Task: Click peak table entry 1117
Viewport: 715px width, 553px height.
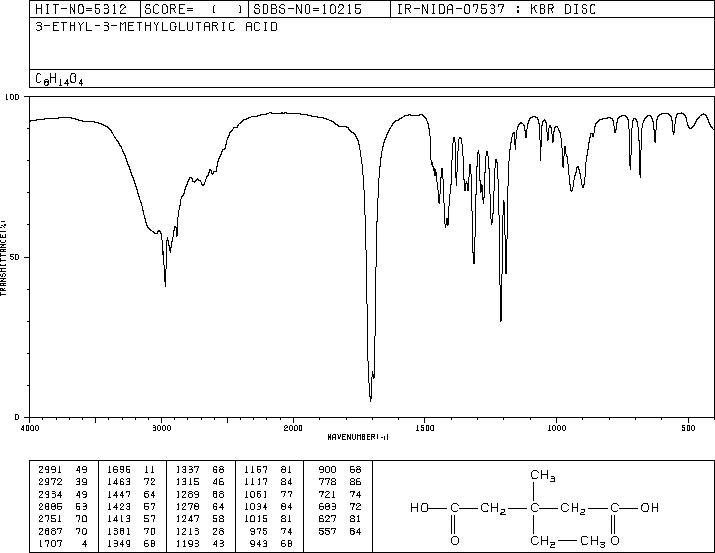Action: (256, 482)
